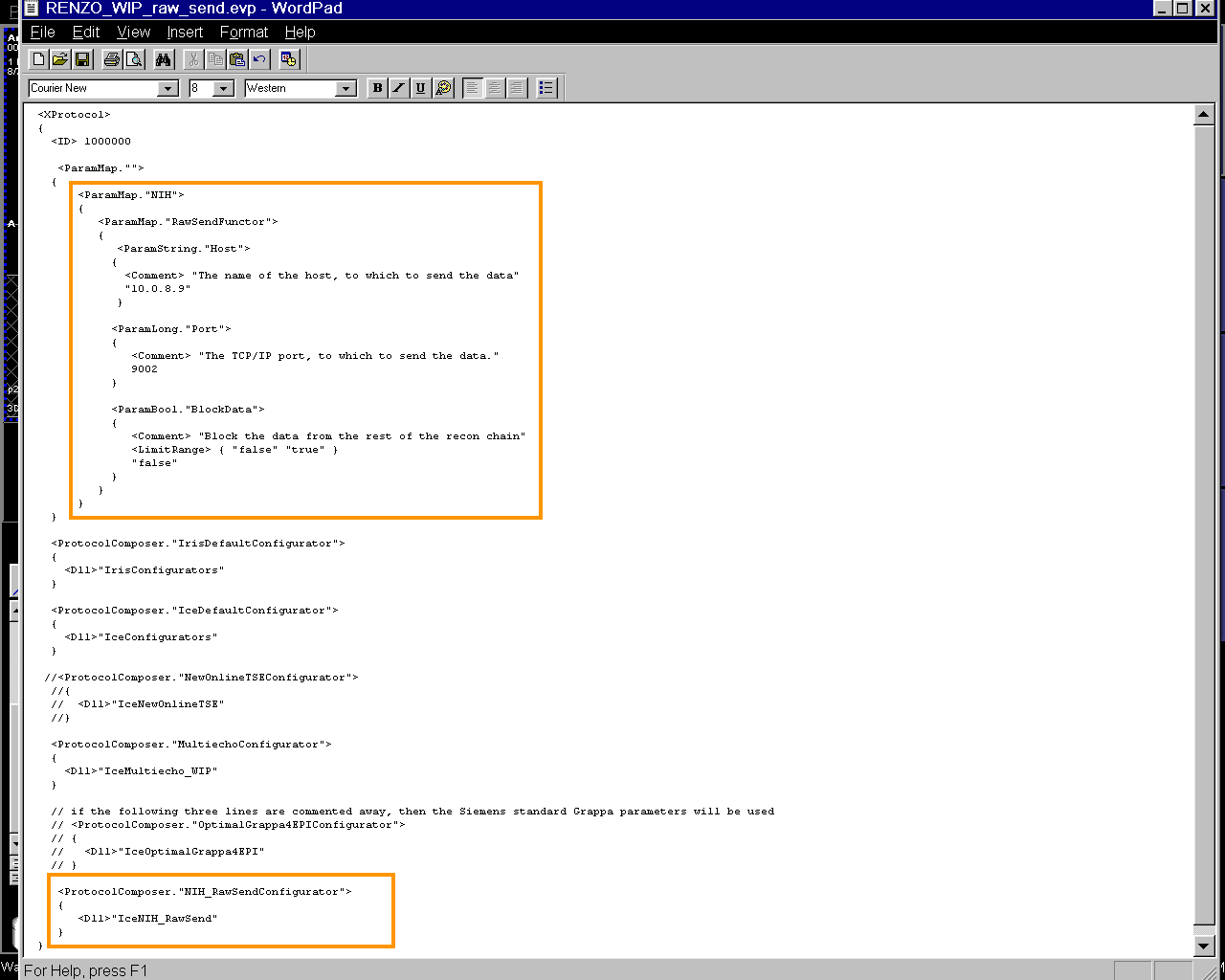This screenshot has height=980, width=1225.
Task: Undo the last action with the Undo icon
Action: coord(259,59)
